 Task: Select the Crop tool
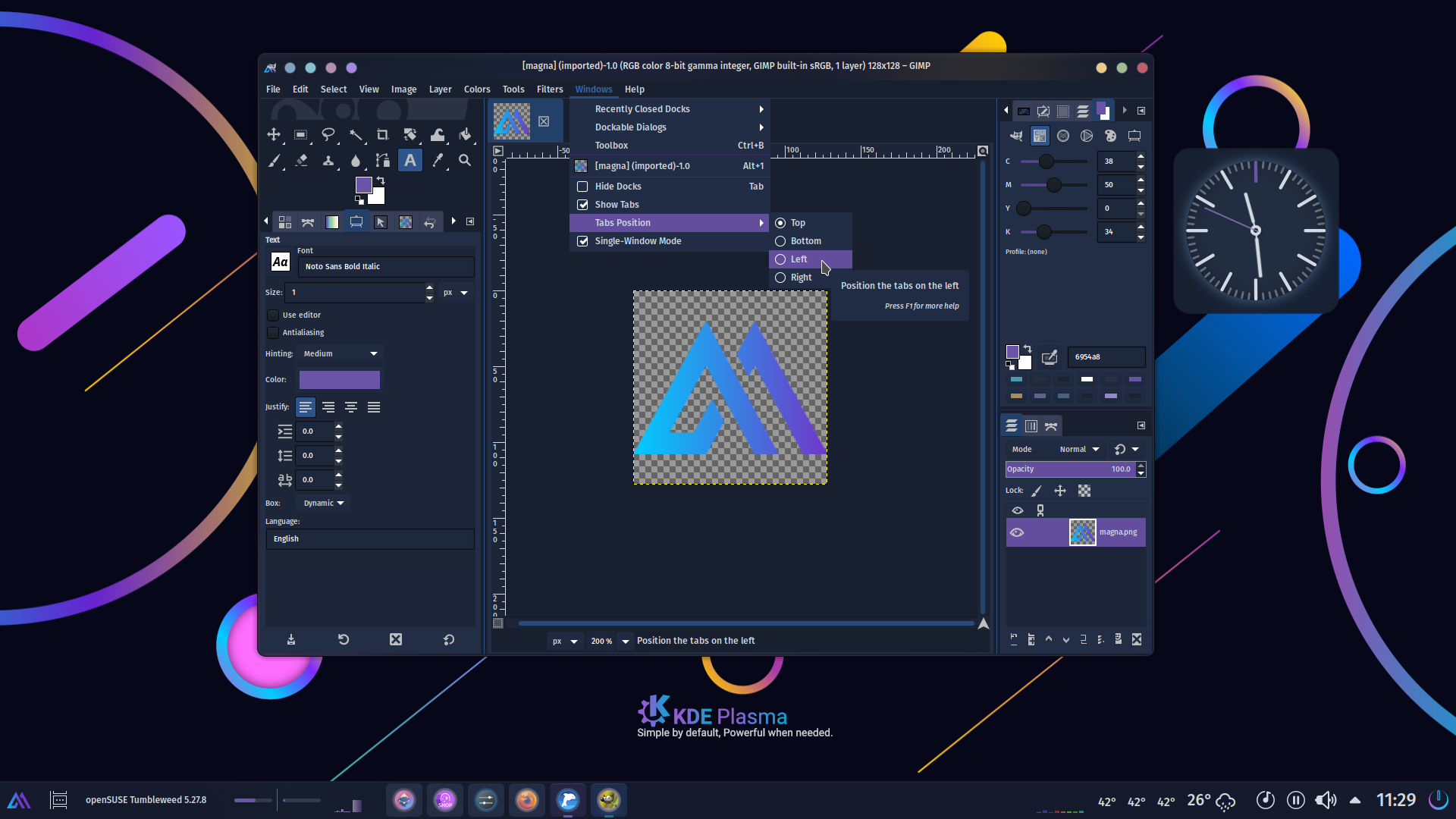click(383, 135)
